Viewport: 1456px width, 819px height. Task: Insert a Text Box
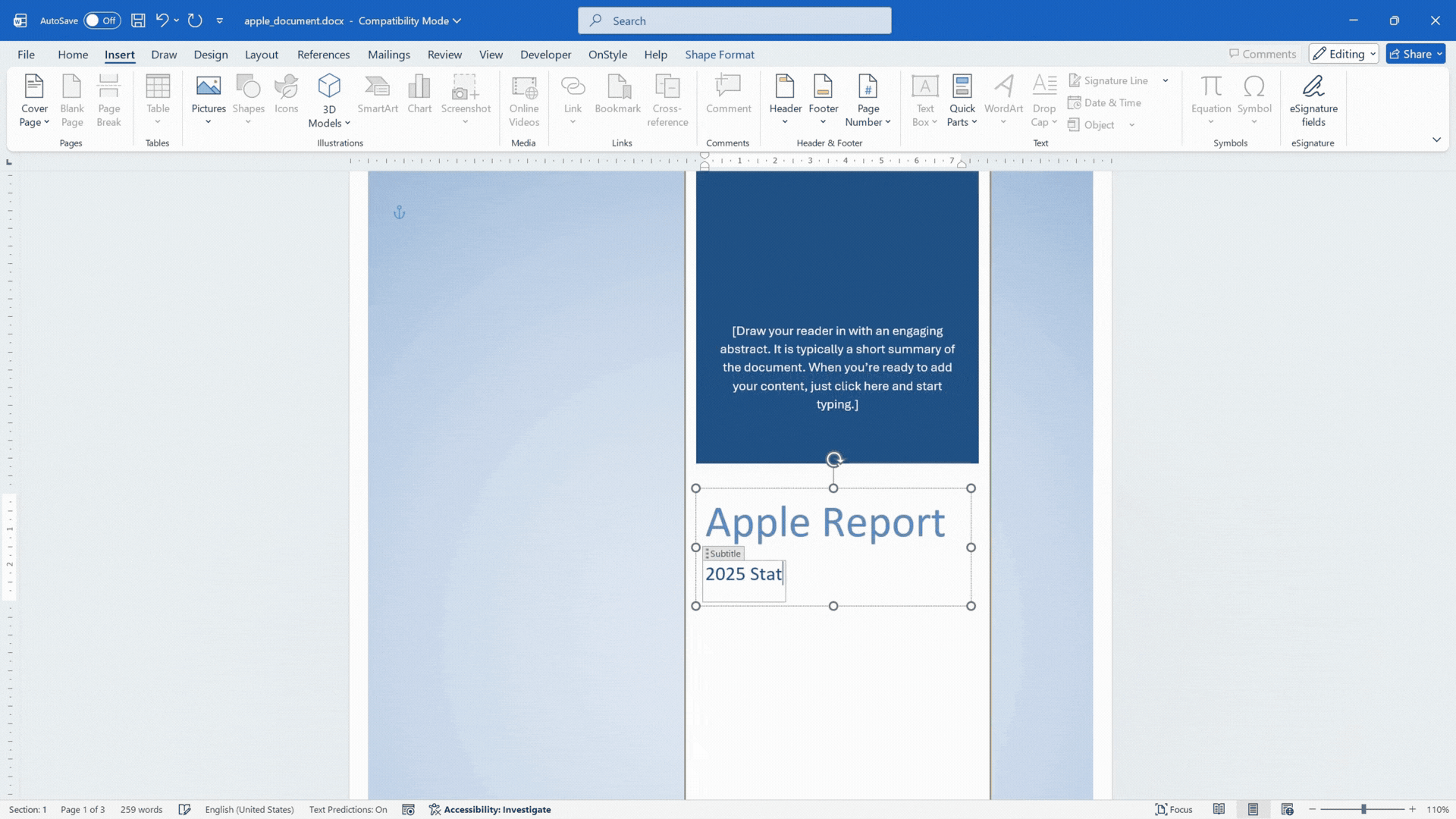(924, 101)
